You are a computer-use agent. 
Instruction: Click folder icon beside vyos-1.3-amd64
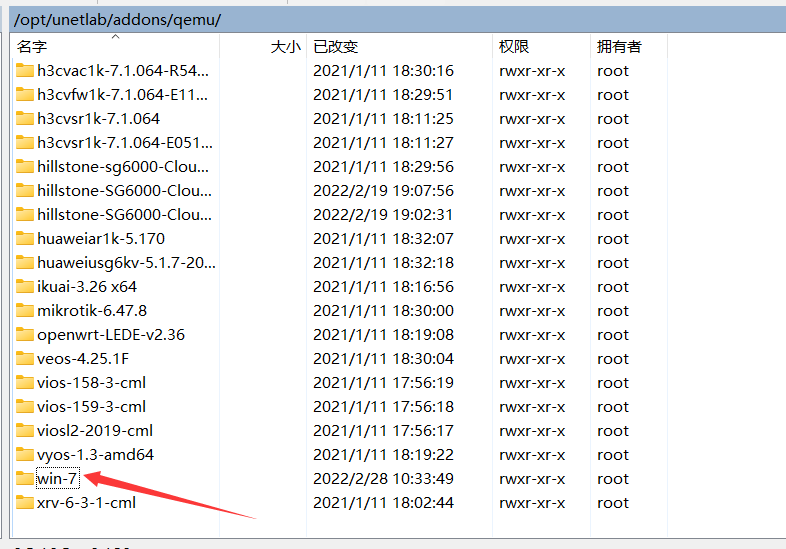25,455
